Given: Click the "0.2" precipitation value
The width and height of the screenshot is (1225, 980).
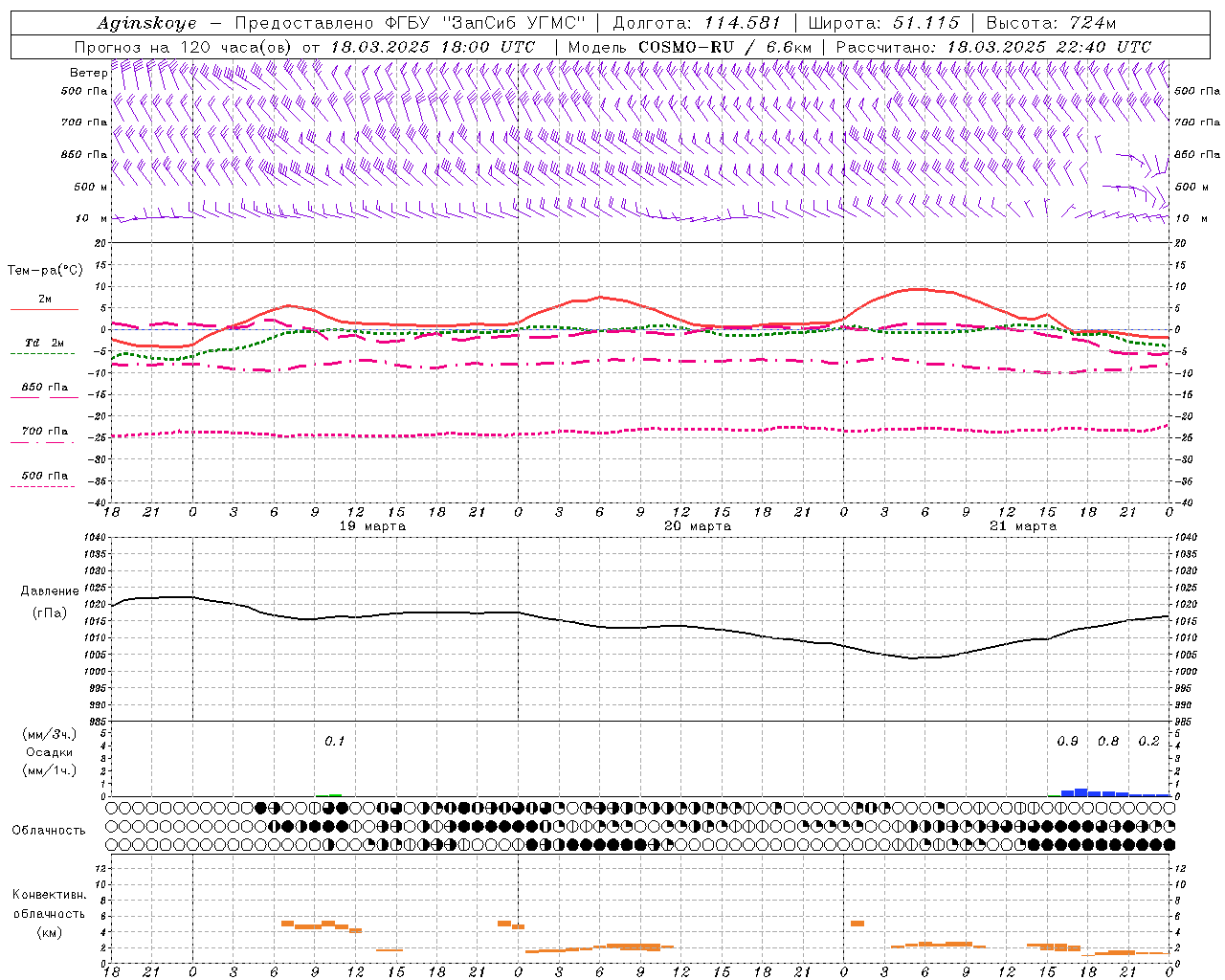Looking at the screenshot, I should pos(1148,741).
